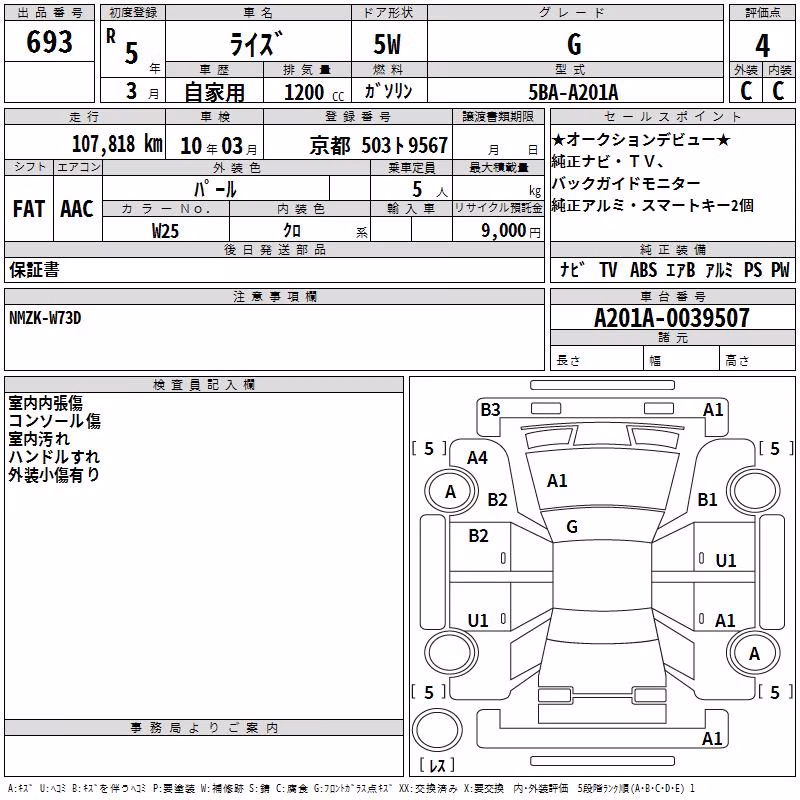Click the A4 mark on left fender
800x800 pixels.
pyautogui.click(x=478, y=458)
